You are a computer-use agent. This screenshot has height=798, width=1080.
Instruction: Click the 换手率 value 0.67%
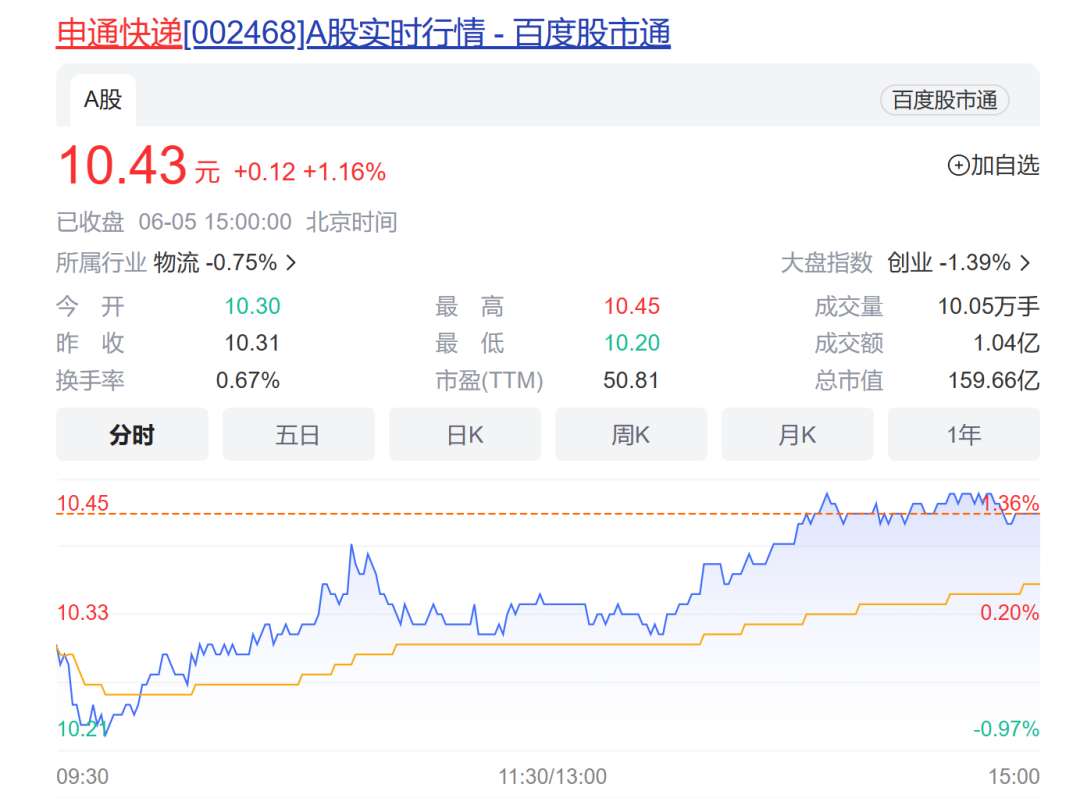pos(248,380)
